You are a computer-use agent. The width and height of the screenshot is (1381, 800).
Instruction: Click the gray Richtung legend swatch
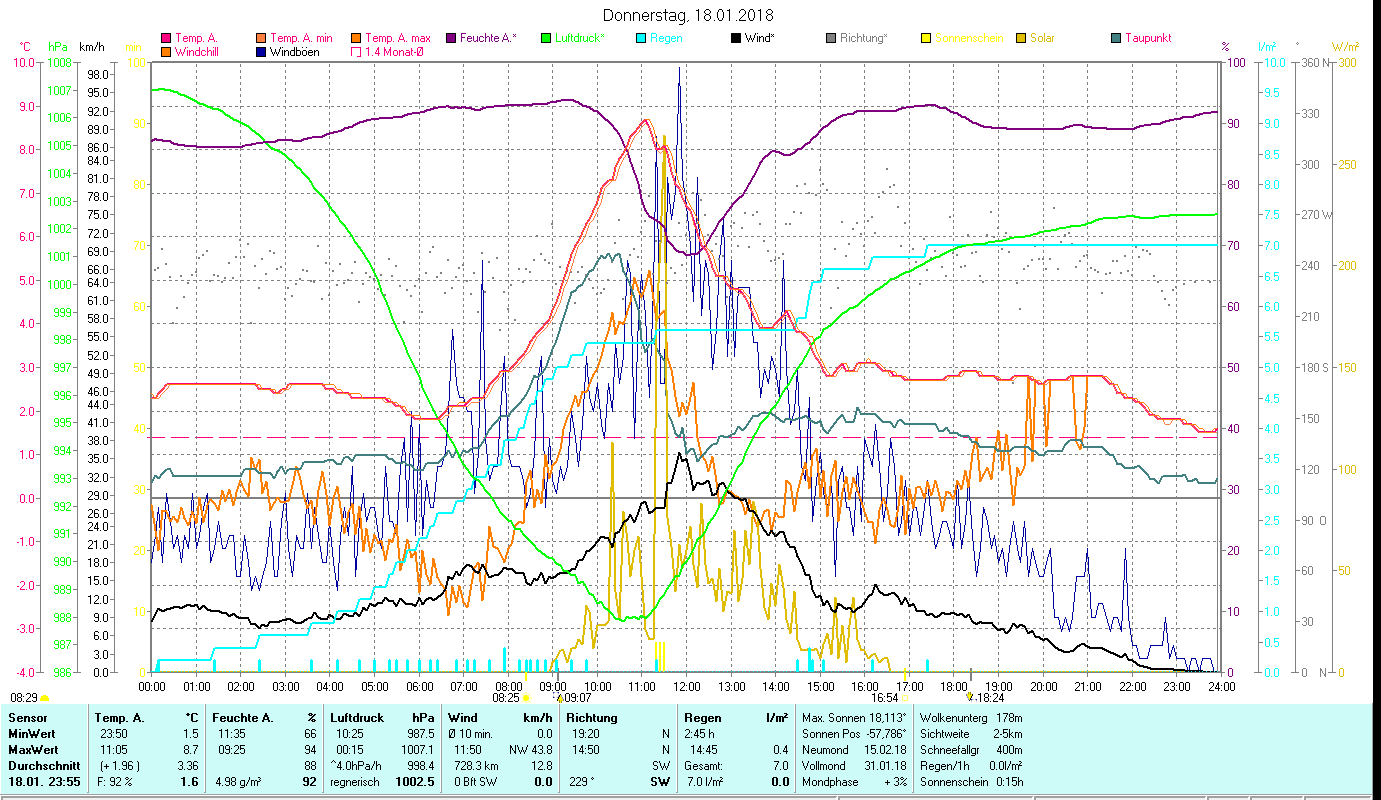click(831, 38)
